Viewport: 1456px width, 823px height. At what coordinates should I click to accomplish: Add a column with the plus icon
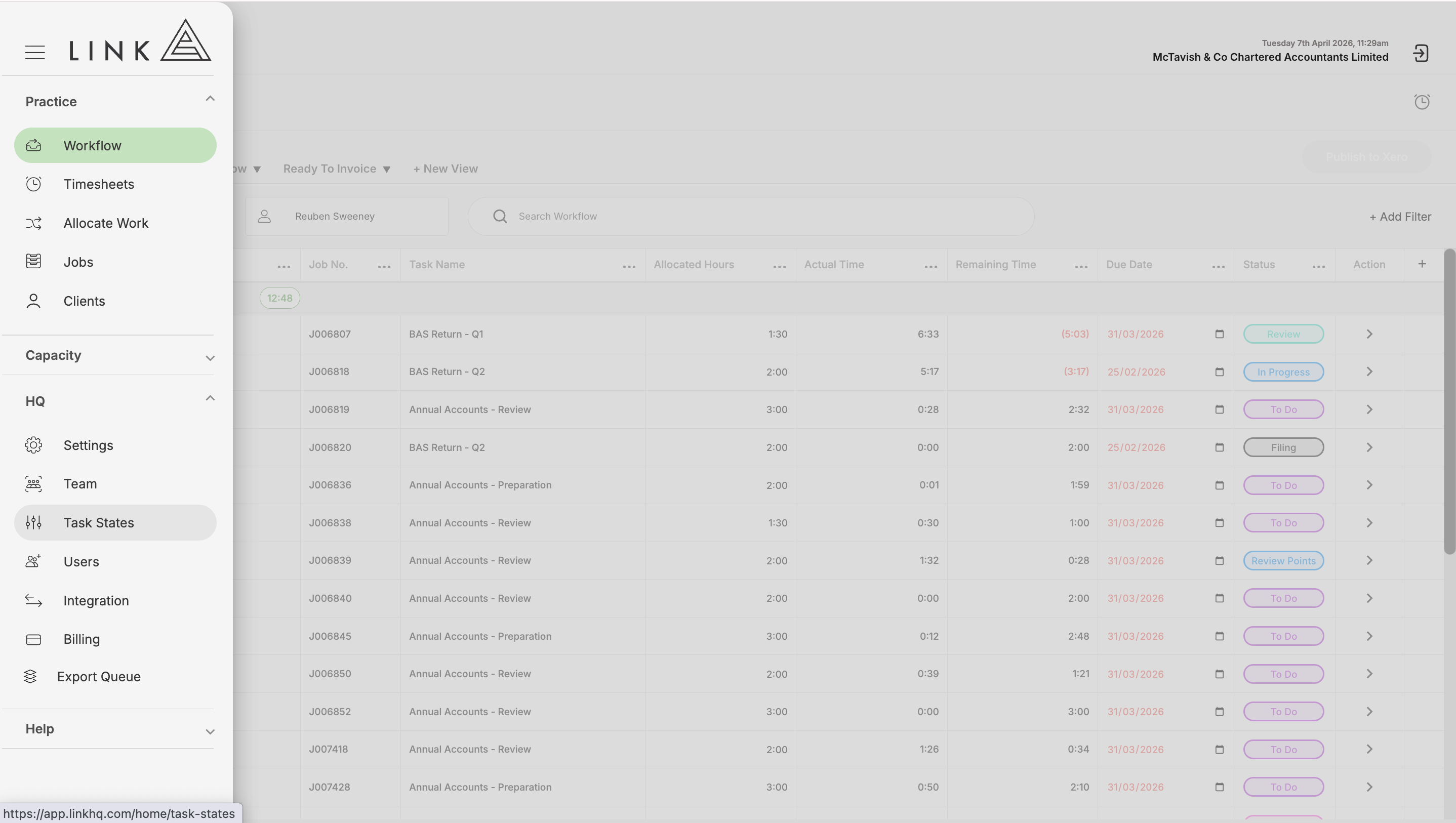(x=1422, y=264)
